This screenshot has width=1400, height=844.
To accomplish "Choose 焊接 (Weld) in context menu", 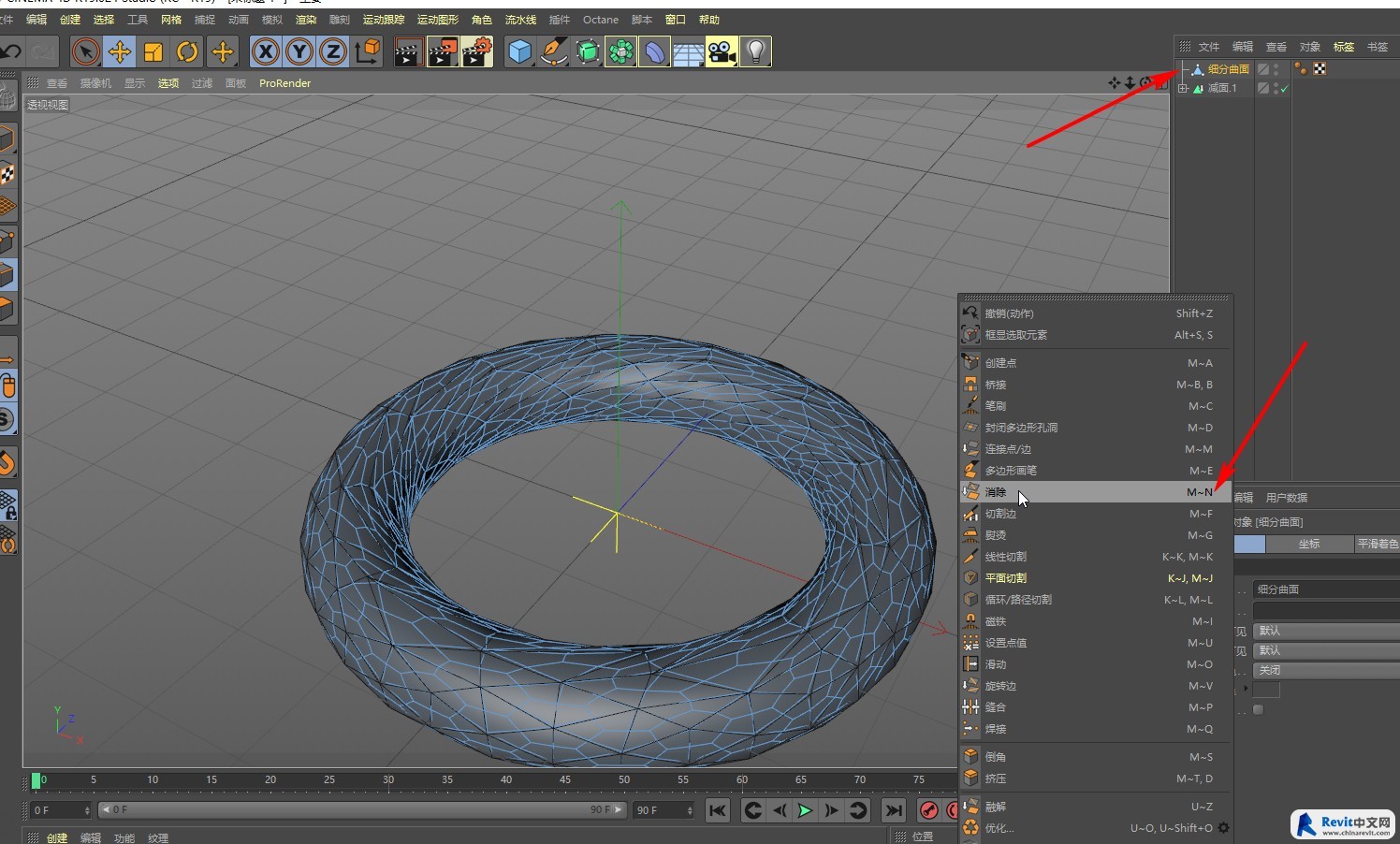I will pyautogui.click(x=1095, y=729).
